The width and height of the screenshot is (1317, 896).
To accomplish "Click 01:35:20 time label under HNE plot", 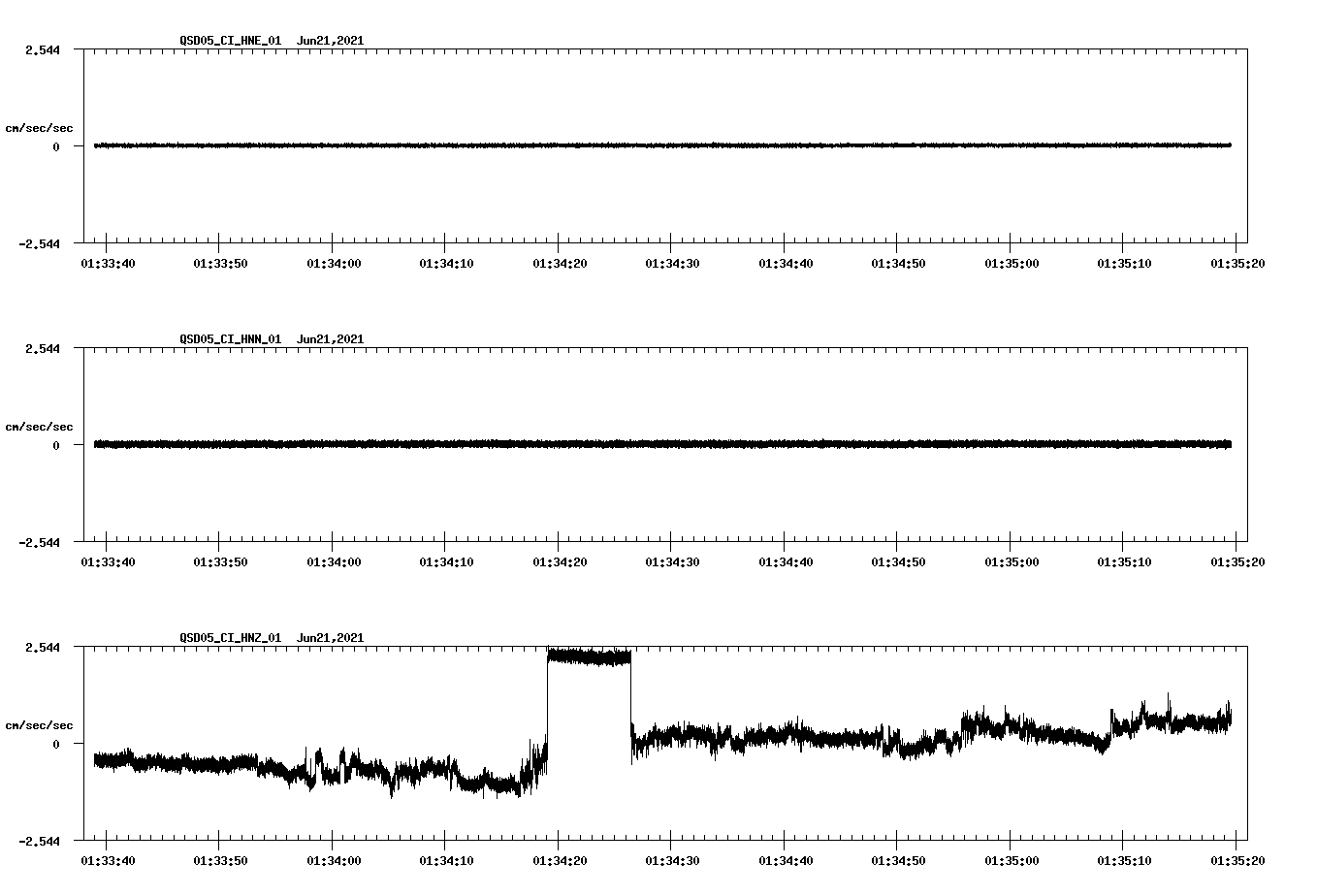I will 1237,263.
